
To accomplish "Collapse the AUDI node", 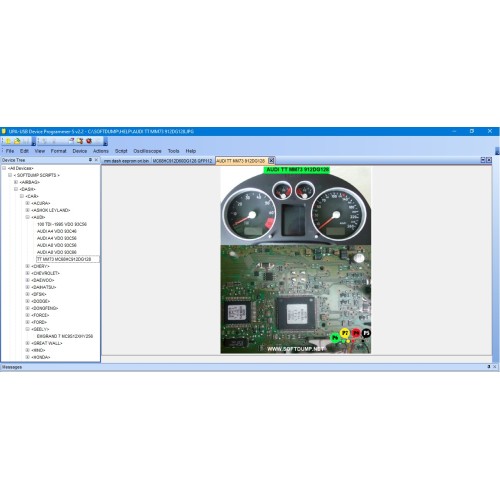I will (28, 217).
